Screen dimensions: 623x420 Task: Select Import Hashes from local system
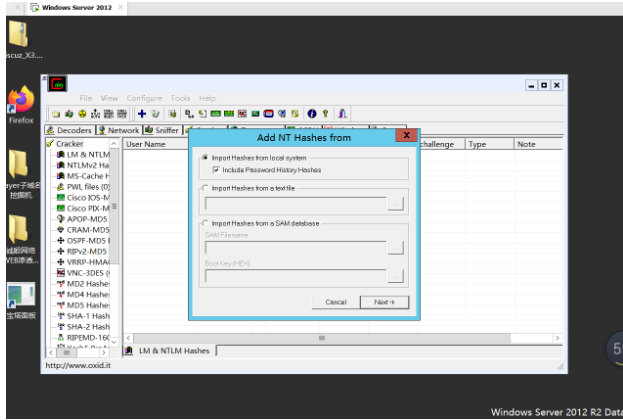254,158
